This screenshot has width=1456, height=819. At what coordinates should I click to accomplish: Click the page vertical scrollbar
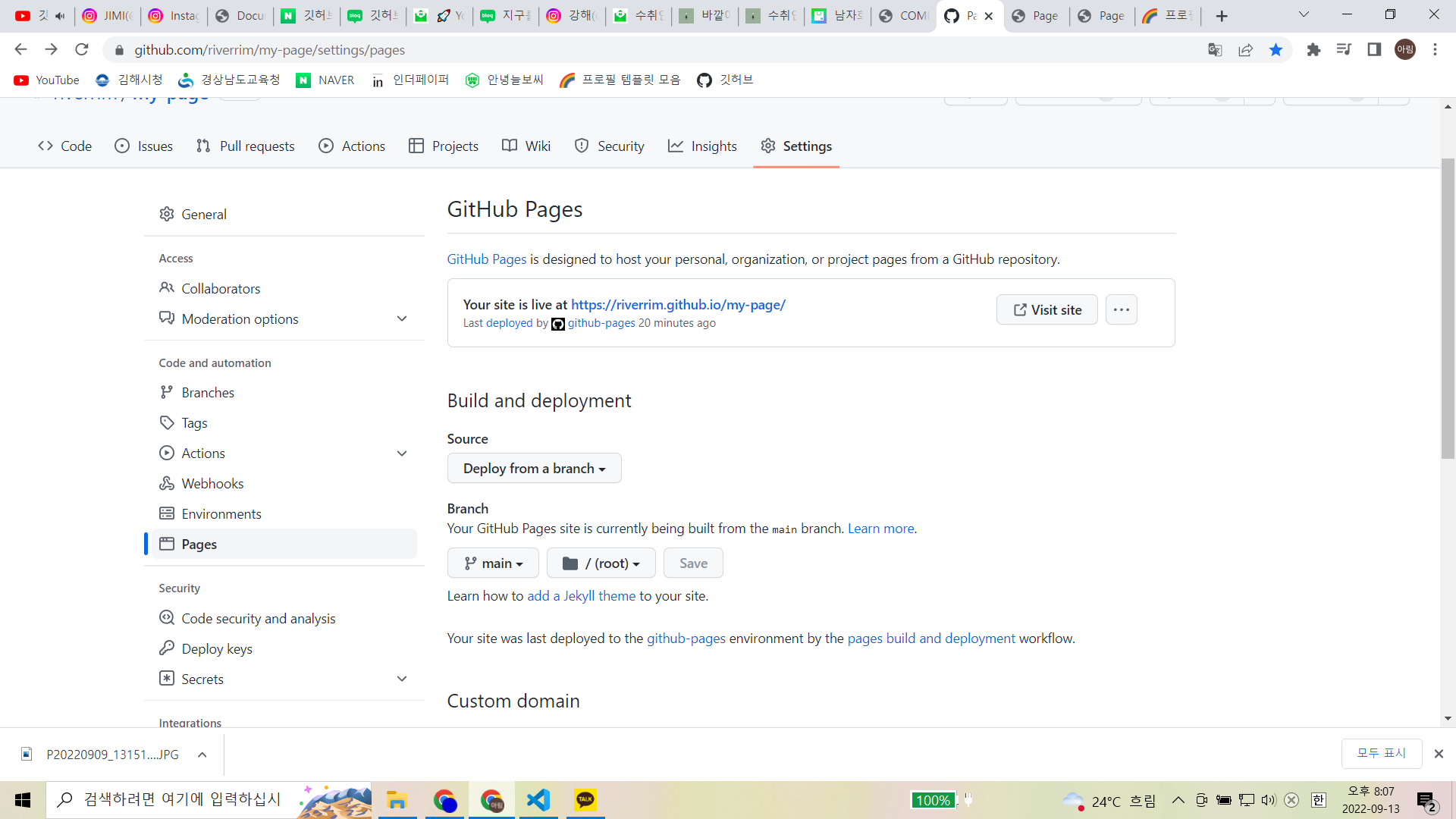pos(1448,308)
